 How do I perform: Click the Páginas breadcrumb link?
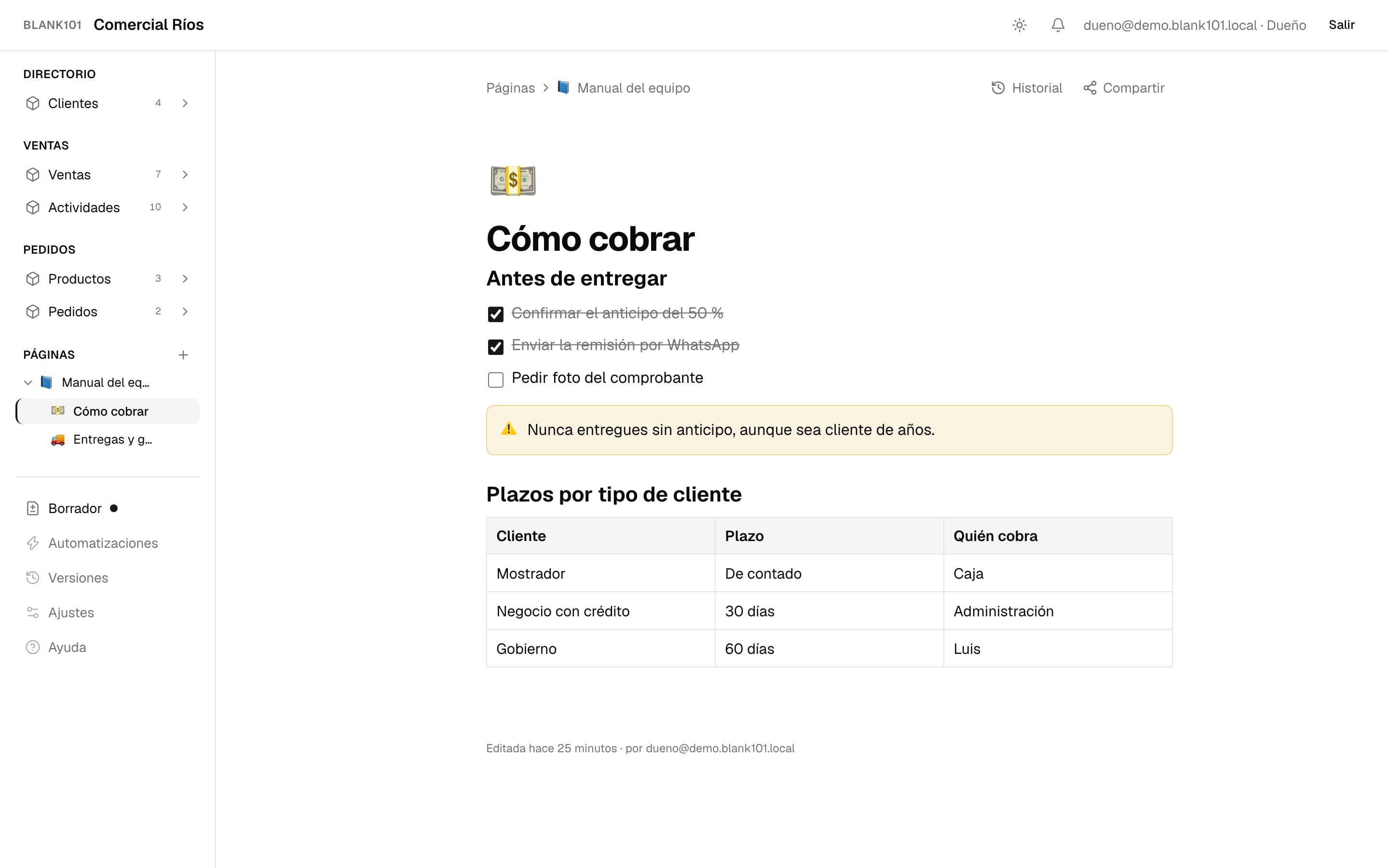coord(510,88)
